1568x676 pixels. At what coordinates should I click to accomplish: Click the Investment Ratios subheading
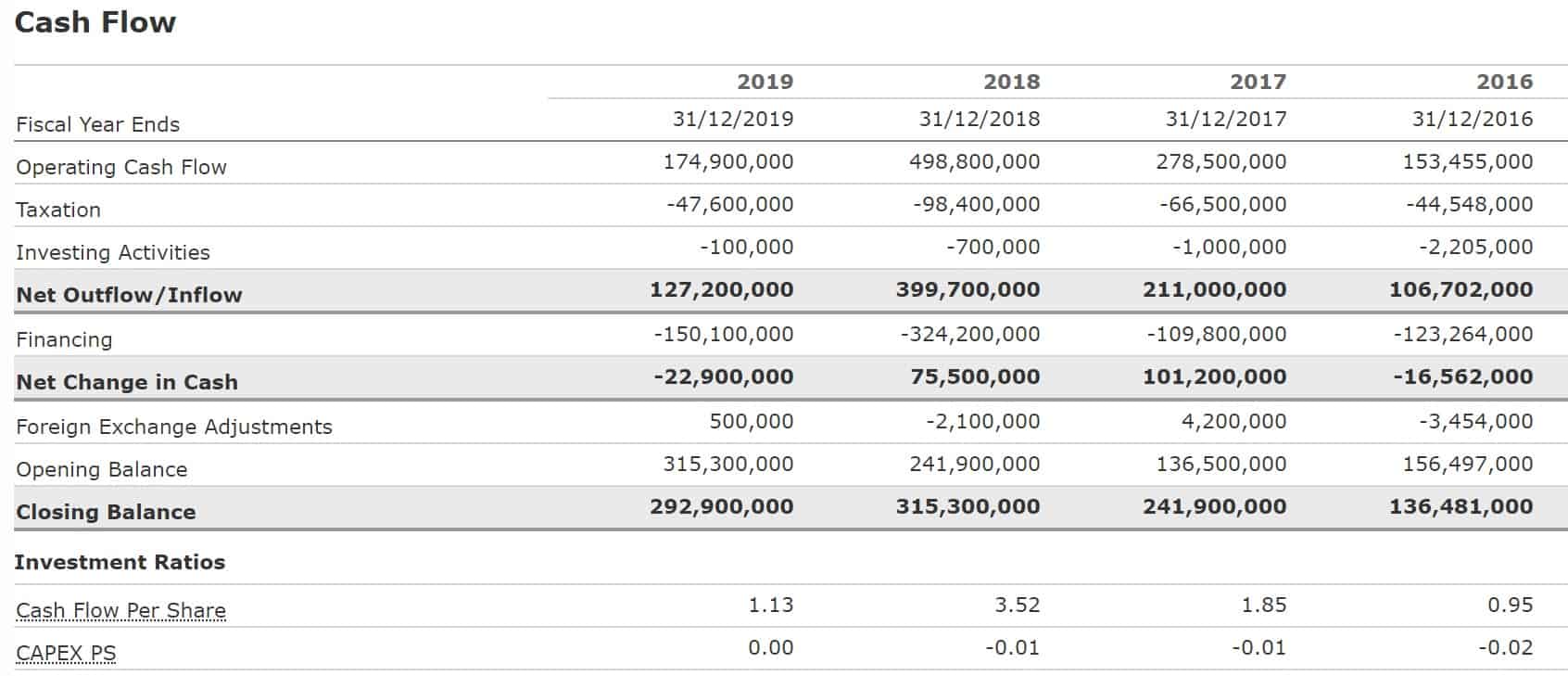(120, 562)
